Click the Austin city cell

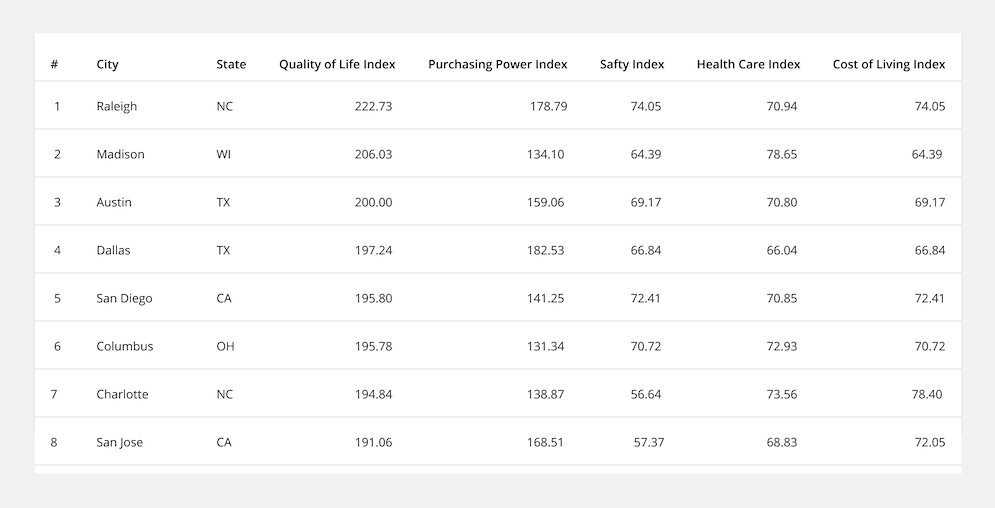pos(114,202)
